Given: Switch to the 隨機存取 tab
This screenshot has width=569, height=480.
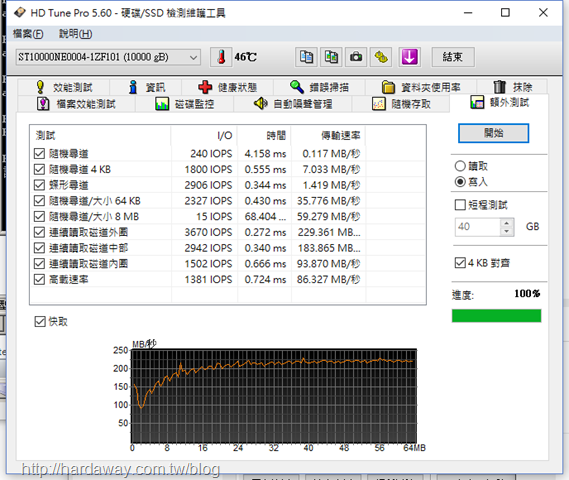Looking at the screenshot, I should pos(401,104).
